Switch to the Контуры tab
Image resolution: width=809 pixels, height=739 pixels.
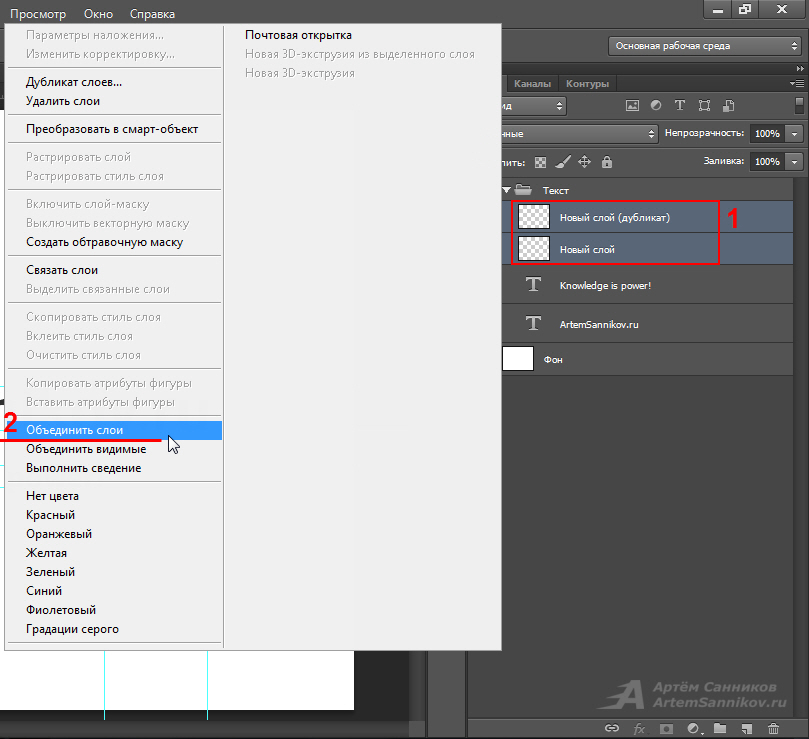click(587, 84)
